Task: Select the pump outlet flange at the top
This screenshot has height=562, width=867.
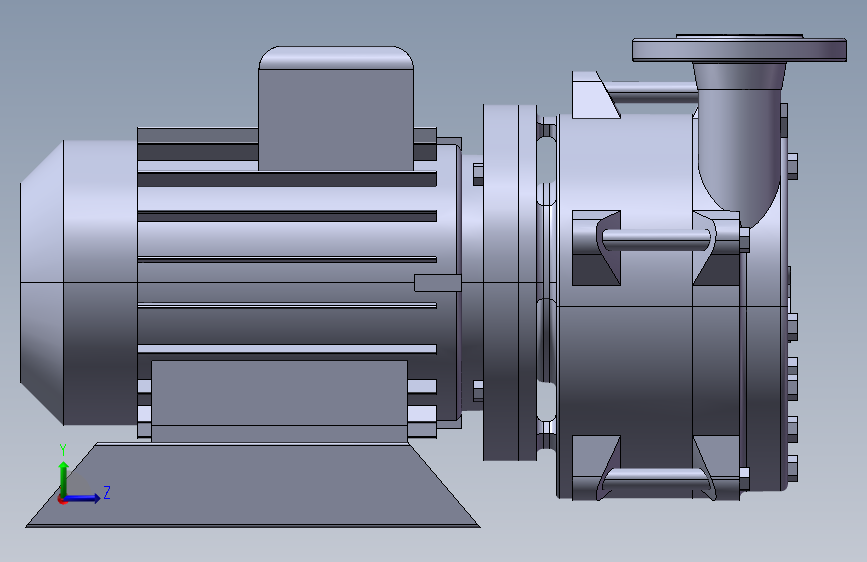Action: pyautogui.click(x=739, y=48)
